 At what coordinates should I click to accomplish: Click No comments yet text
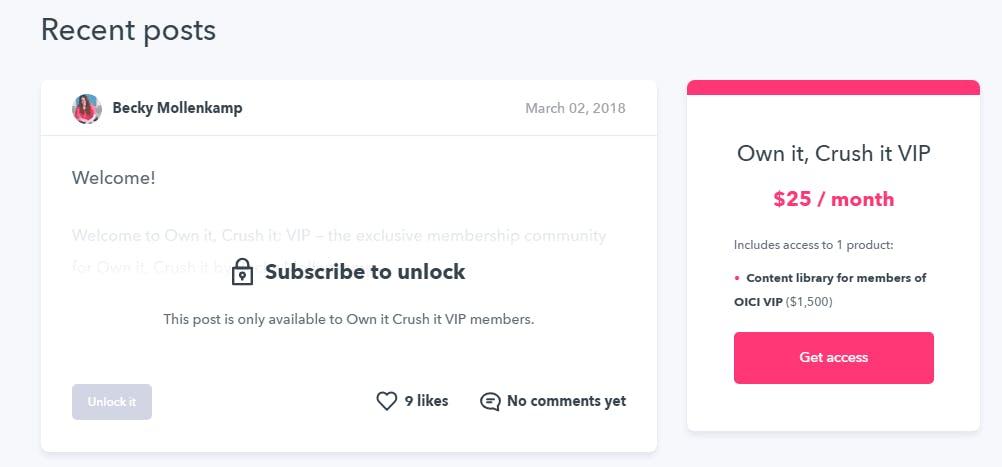pyautogui.click(x=566, y=401)
